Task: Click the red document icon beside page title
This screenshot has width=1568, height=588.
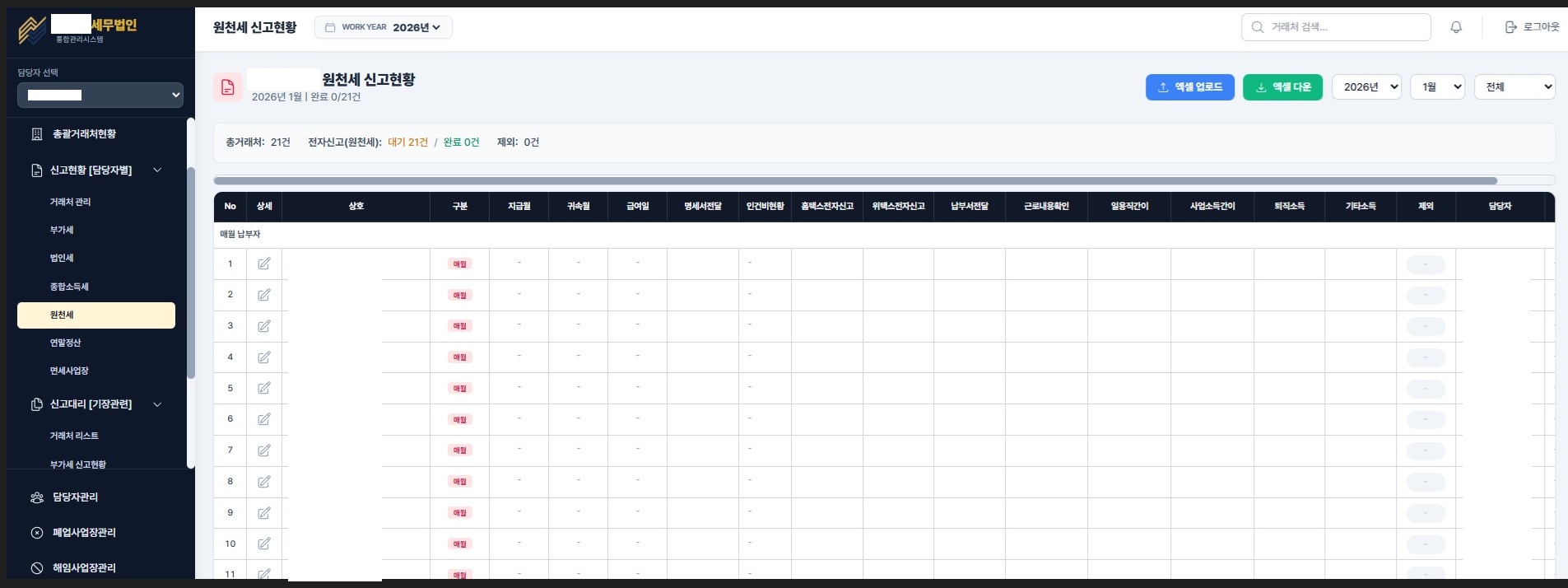Action: pos(228,87)
